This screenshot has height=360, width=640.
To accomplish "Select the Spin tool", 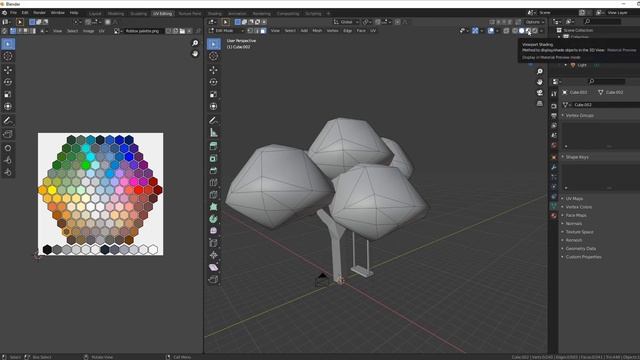I will [x=213, y=219].
